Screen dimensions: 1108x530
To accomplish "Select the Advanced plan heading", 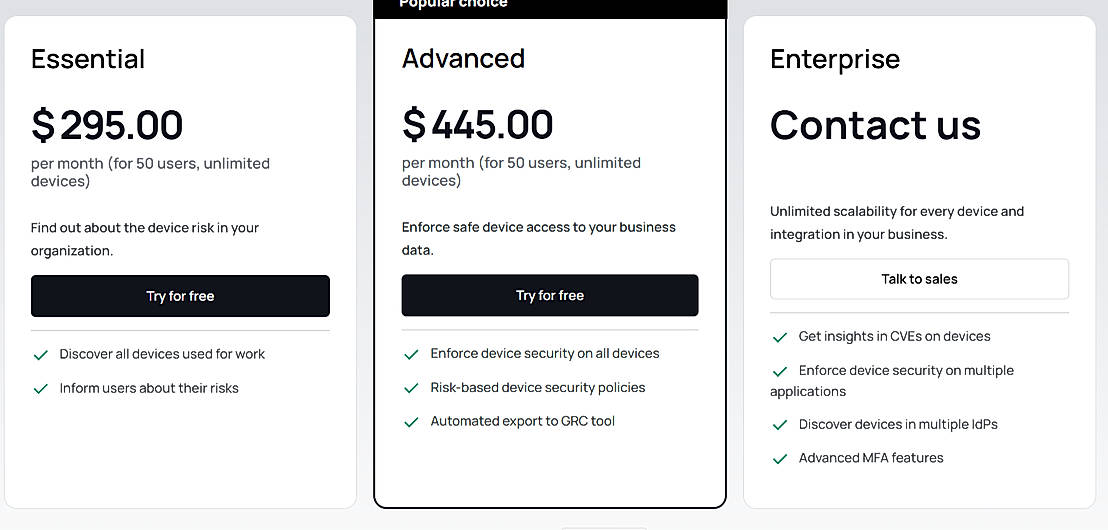I will (x=463, y=58).
